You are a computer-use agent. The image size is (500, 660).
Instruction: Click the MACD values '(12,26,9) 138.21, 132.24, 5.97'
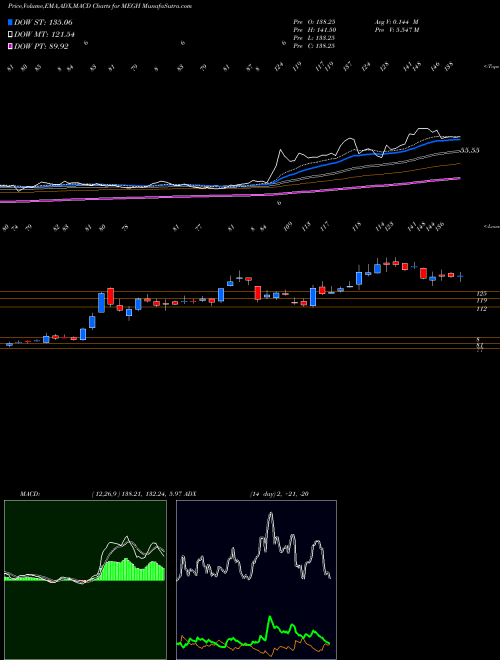coord(138,494)
